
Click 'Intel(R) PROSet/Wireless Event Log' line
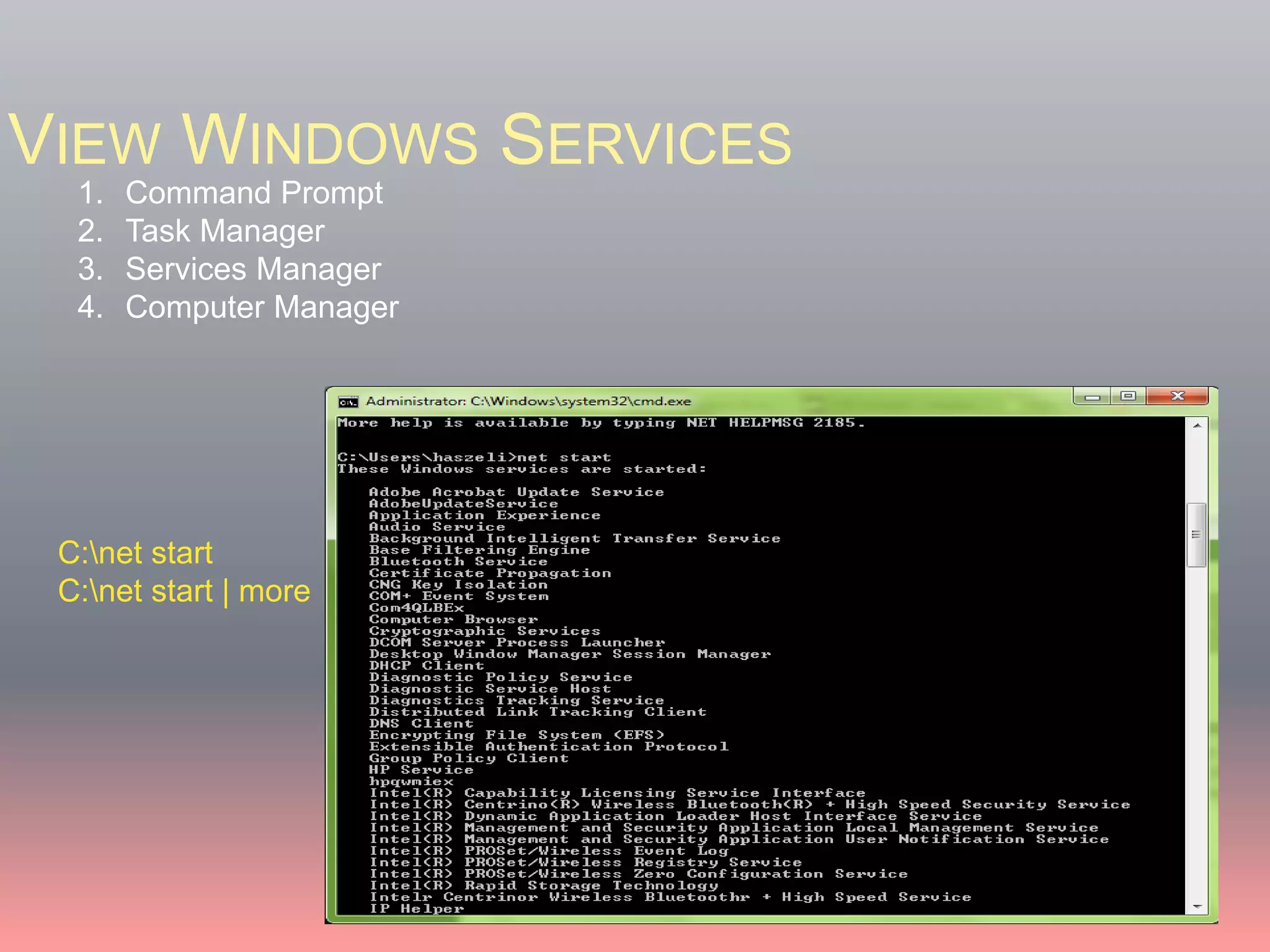(x=548, y=851)
